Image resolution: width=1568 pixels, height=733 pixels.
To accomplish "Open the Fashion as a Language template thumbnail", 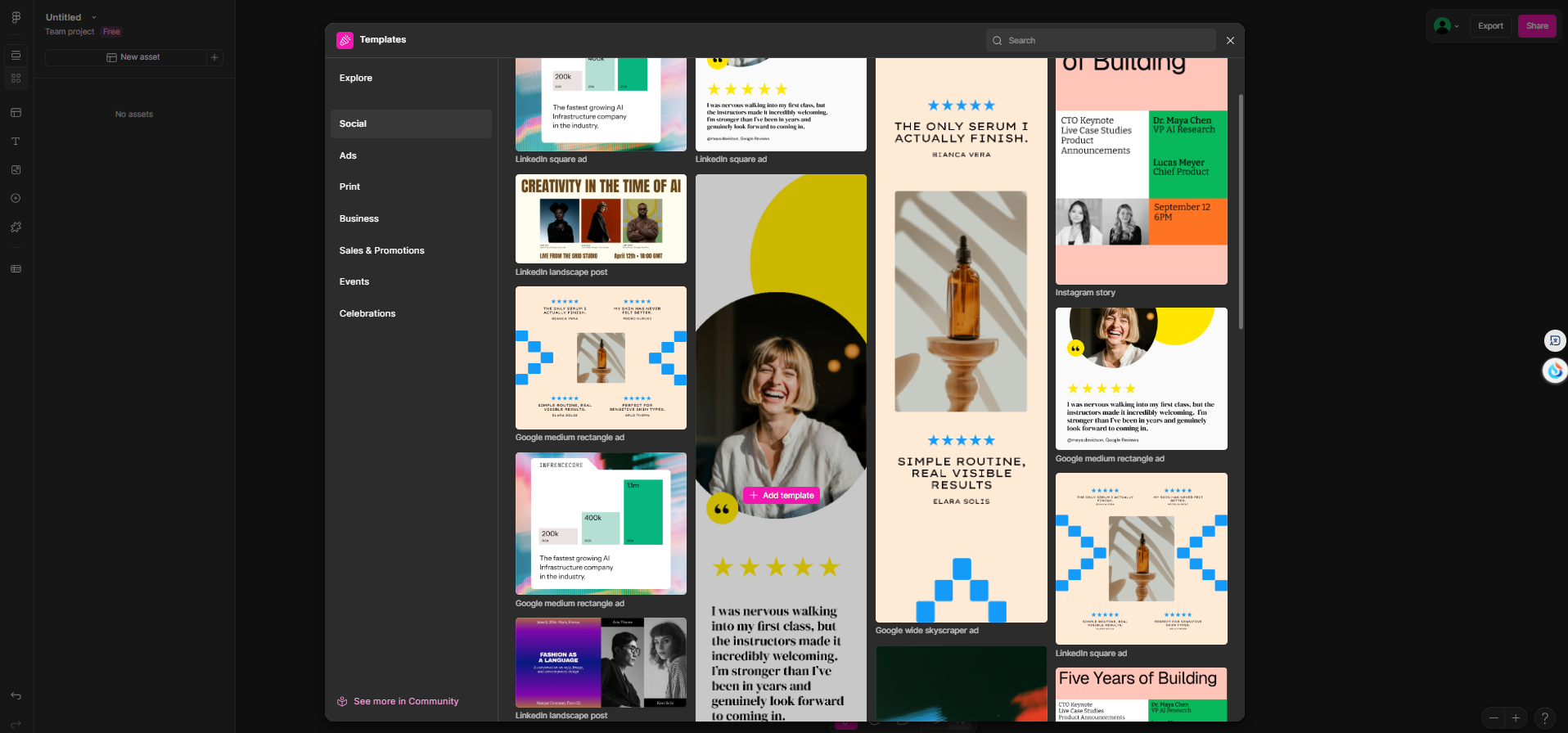I will point(601,663).
